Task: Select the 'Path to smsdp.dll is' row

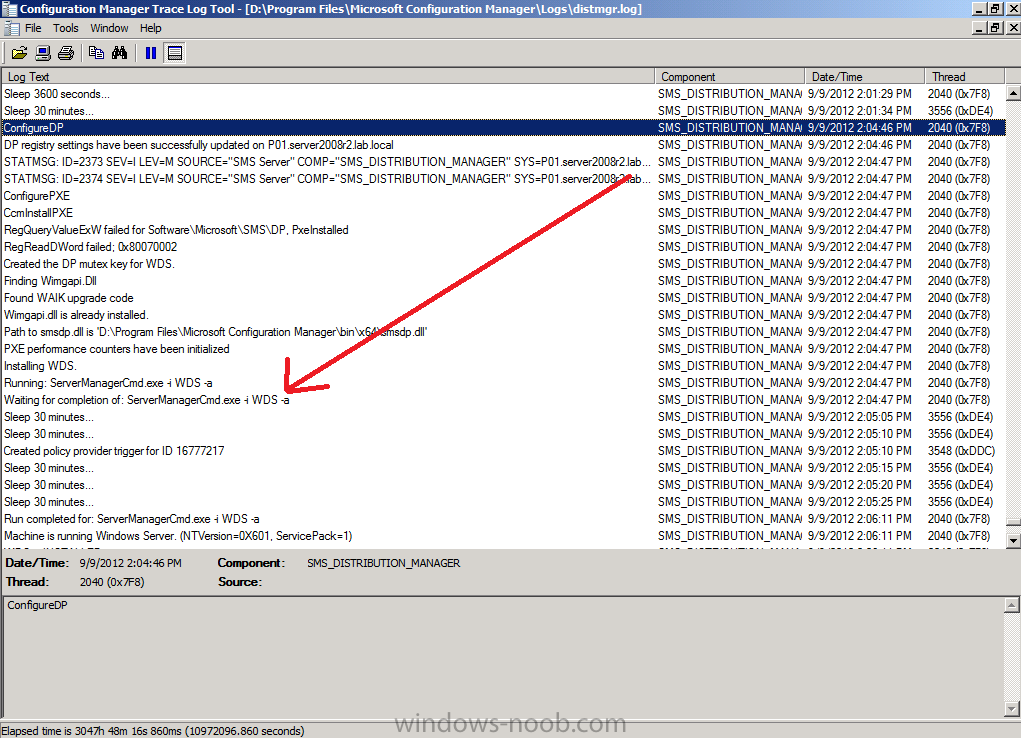Action: point(503,332)
